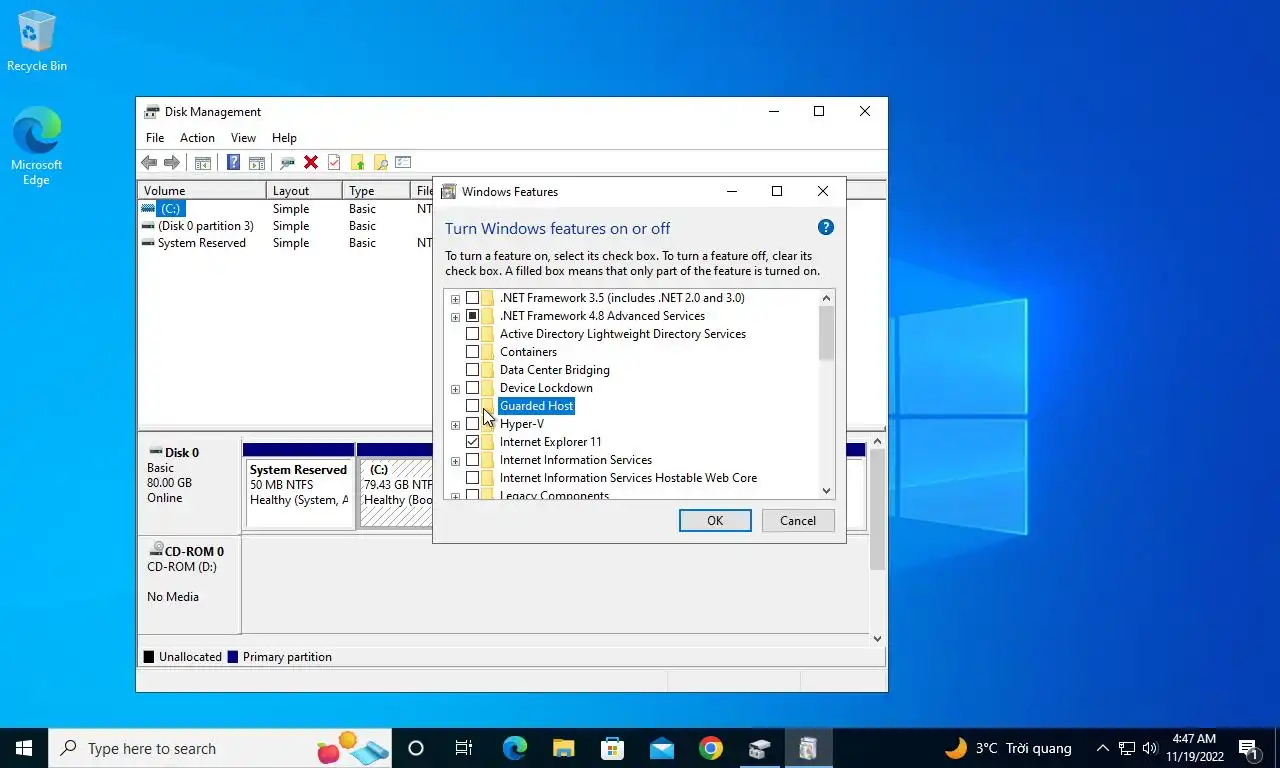Expand the Internet Information Services node
Screen dimensions: 1280x768
point(455,461)
